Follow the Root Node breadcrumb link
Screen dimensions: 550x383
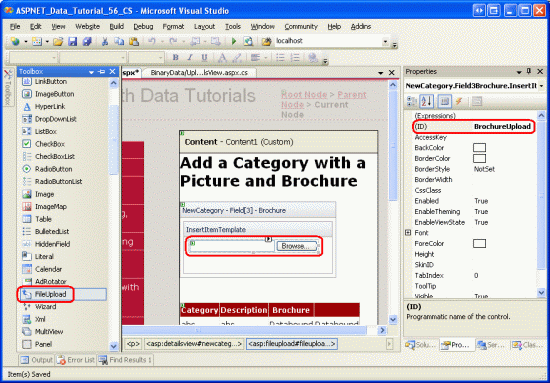(x=304, y=95)
